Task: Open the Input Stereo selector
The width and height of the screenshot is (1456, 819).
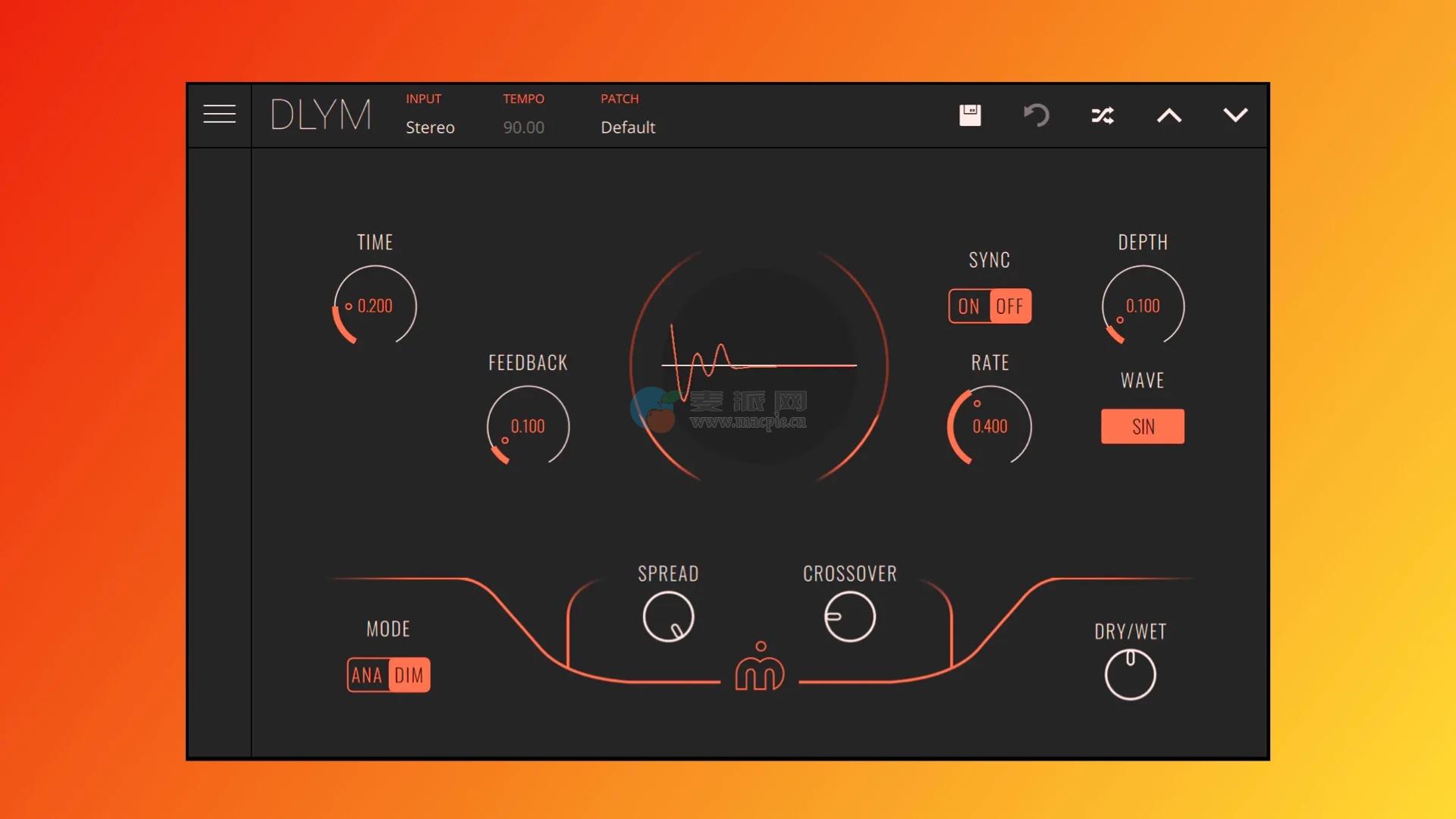Action: pyautogui.click(x=430, y=127)
